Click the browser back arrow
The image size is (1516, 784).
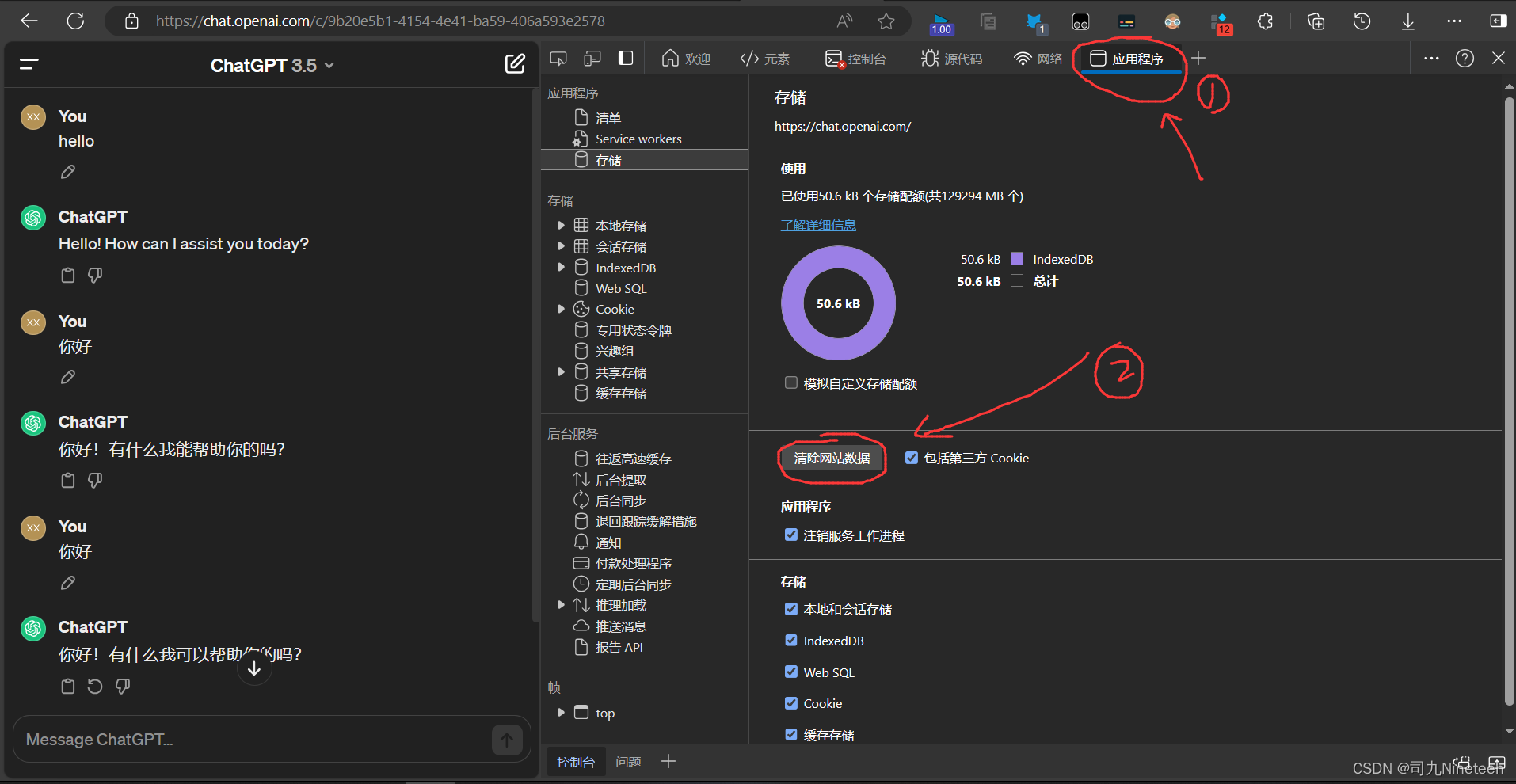point(29,21)
